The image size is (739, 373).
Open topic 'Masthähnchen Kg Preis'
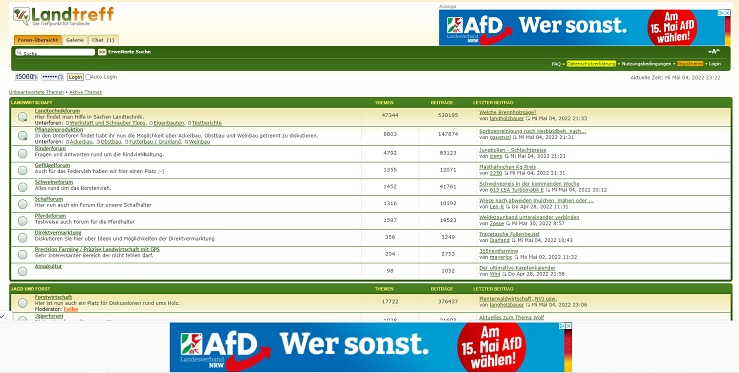click(507, 167)
